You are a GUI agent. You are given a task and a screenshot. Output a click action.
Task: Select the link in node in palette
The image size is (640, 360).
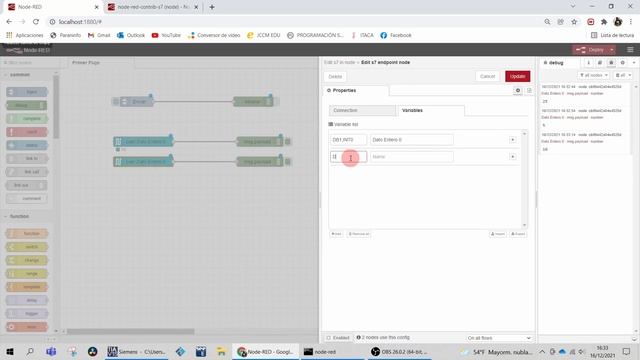pos(27,159)
